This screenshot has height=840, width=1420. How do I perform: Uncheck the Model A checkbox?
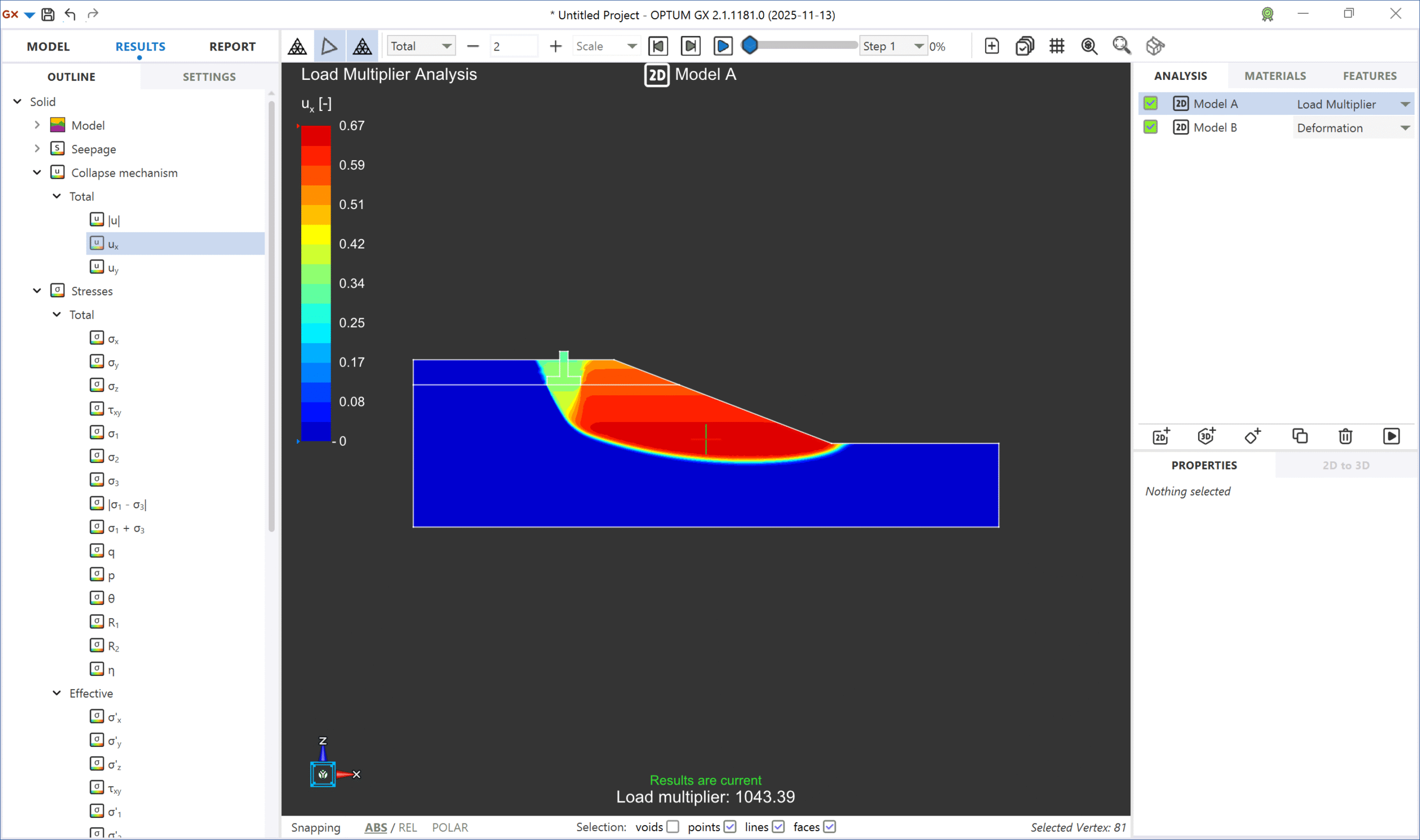coord(1150,104)
